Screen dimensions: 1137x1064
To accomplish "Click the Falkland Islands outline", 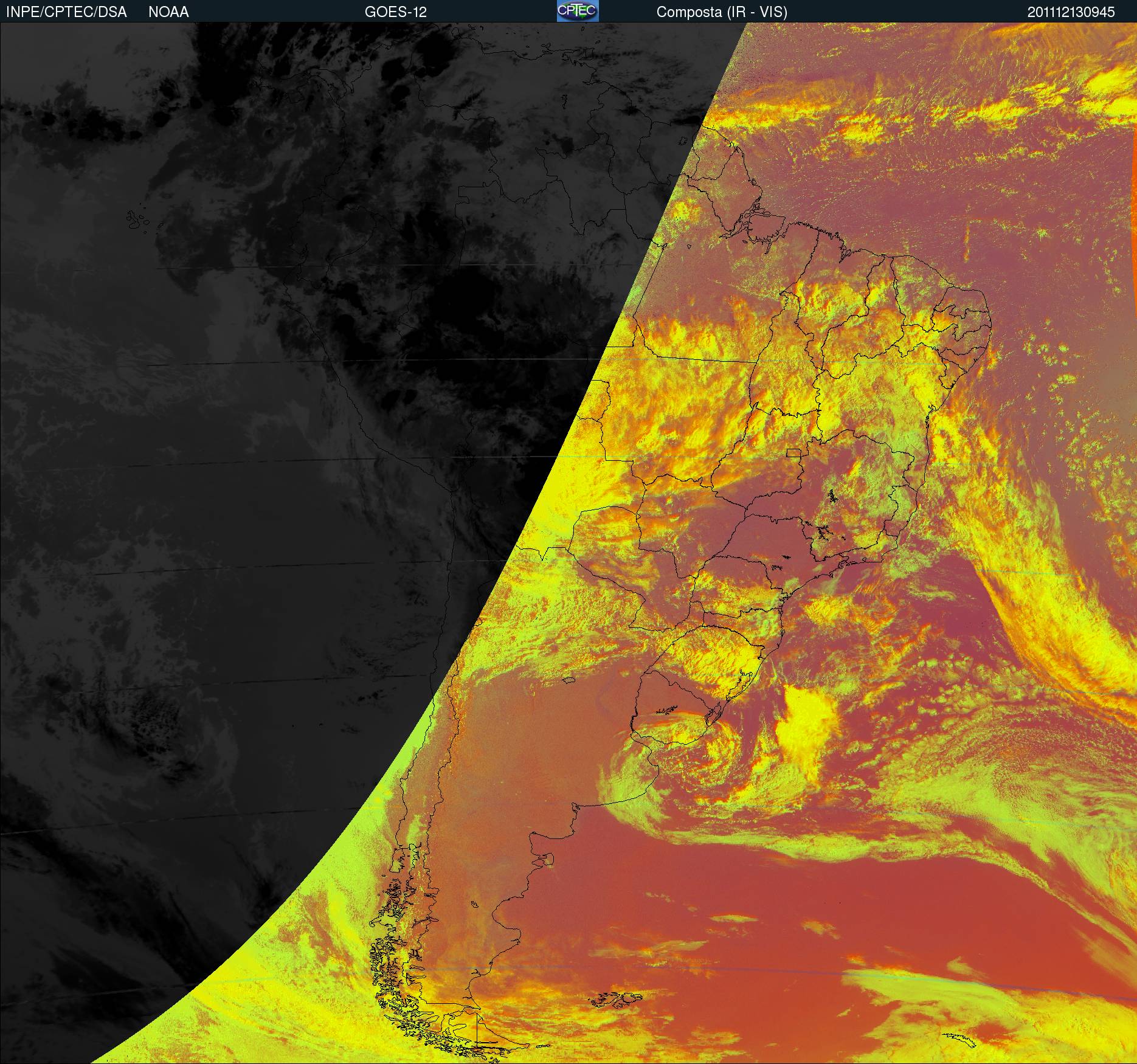I will pos(617,998).
